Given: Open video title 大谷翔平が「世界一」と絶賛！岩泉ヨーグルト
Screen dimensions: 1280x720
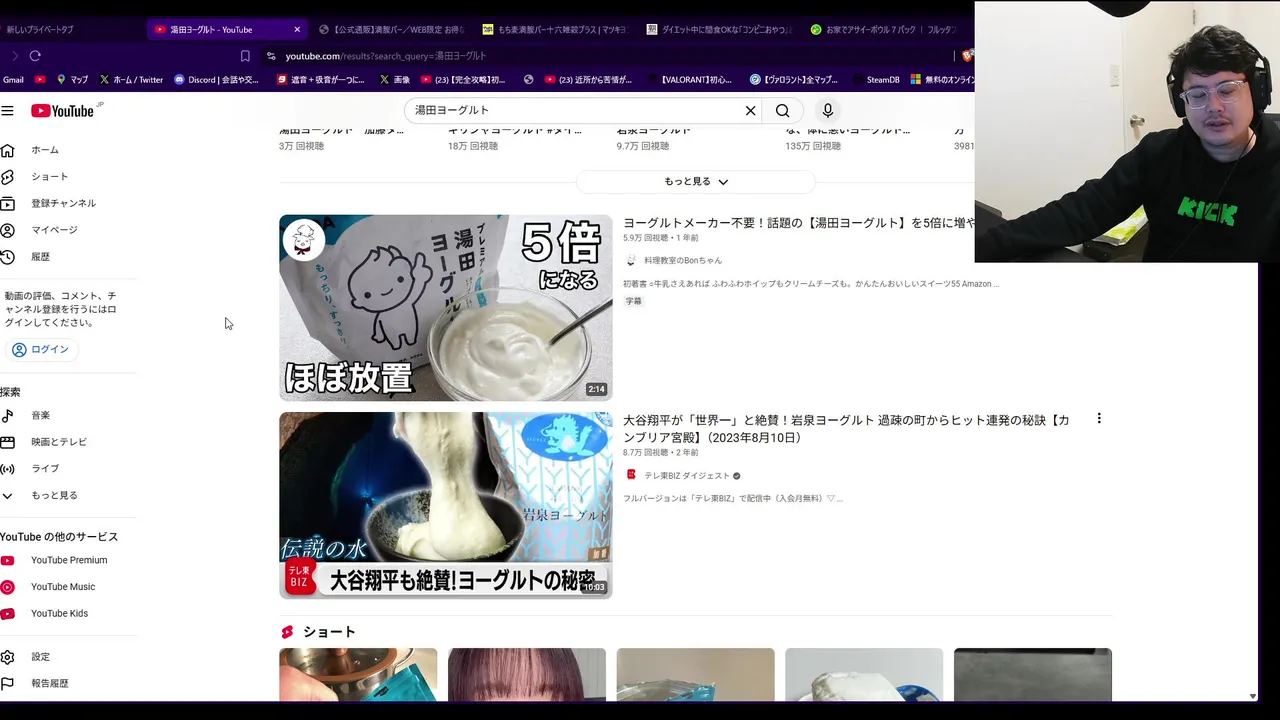Looking at the screenshot, I should click(x=846, y=429).
